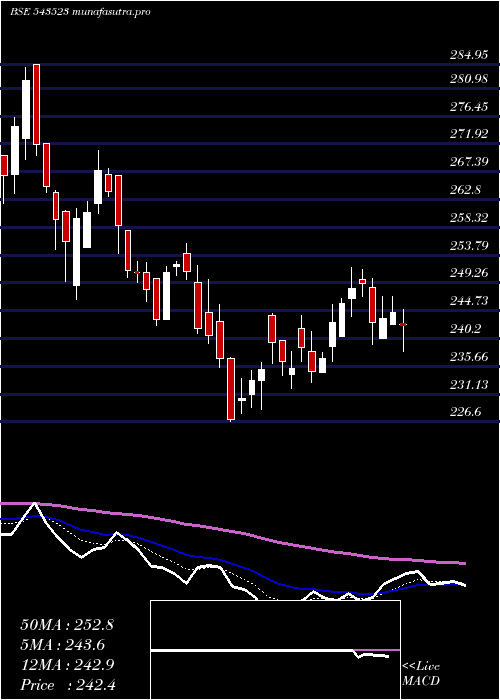Click the Price : 242.4 readout
The width and height of the screenshot is (500, 700).
(x=68, y=685)
